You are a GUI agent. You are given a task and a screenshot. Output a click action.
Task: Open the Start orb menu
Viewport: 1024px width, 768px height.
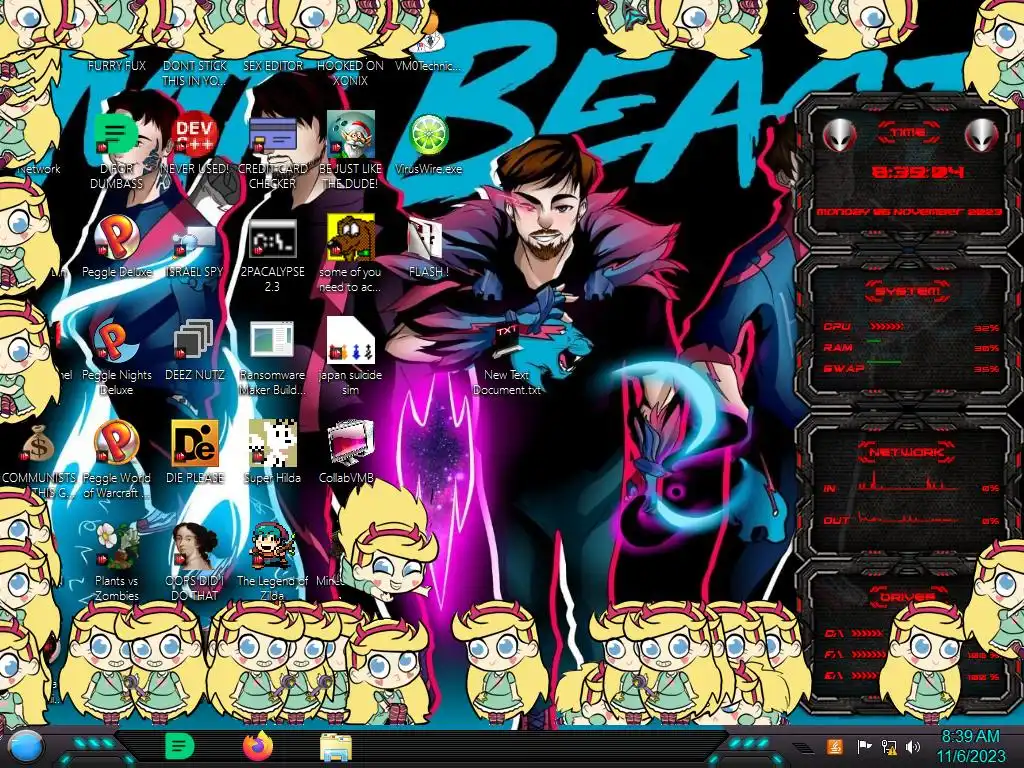pos(25,747)
